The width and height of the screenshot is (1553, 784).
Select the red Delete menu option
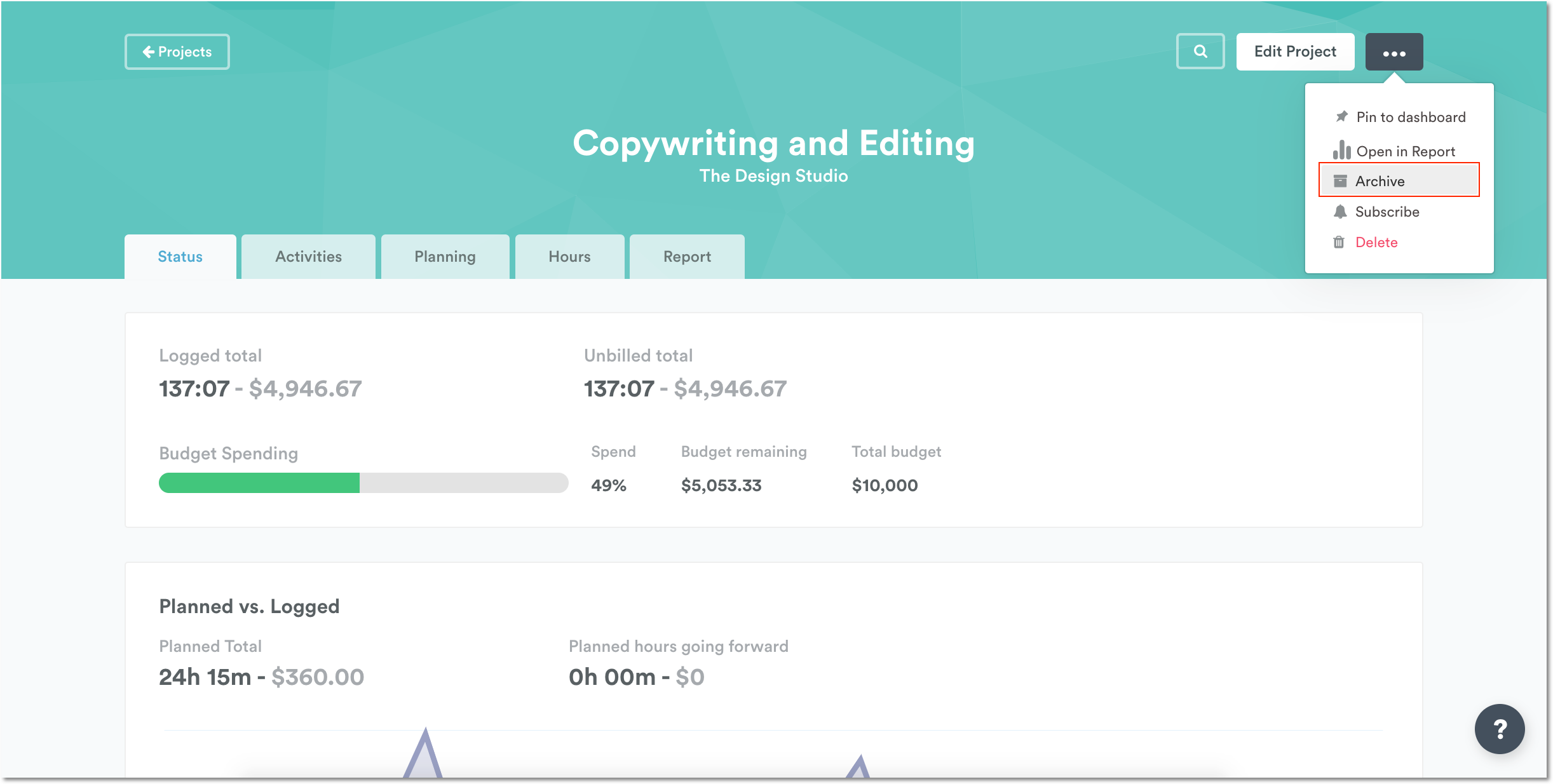point(1376,242)
